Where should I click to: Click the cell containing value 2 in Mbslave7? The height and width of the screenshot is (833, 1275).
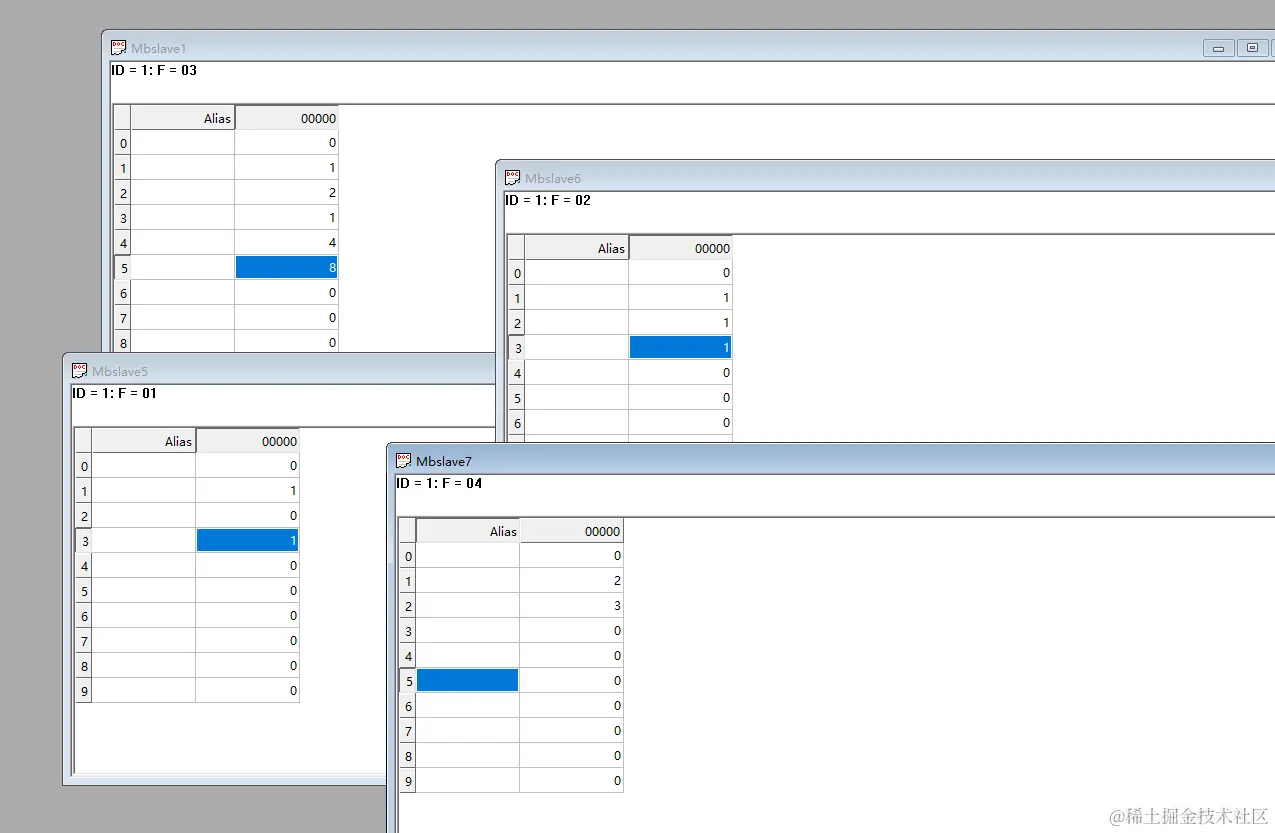click(x=572, y=580)
